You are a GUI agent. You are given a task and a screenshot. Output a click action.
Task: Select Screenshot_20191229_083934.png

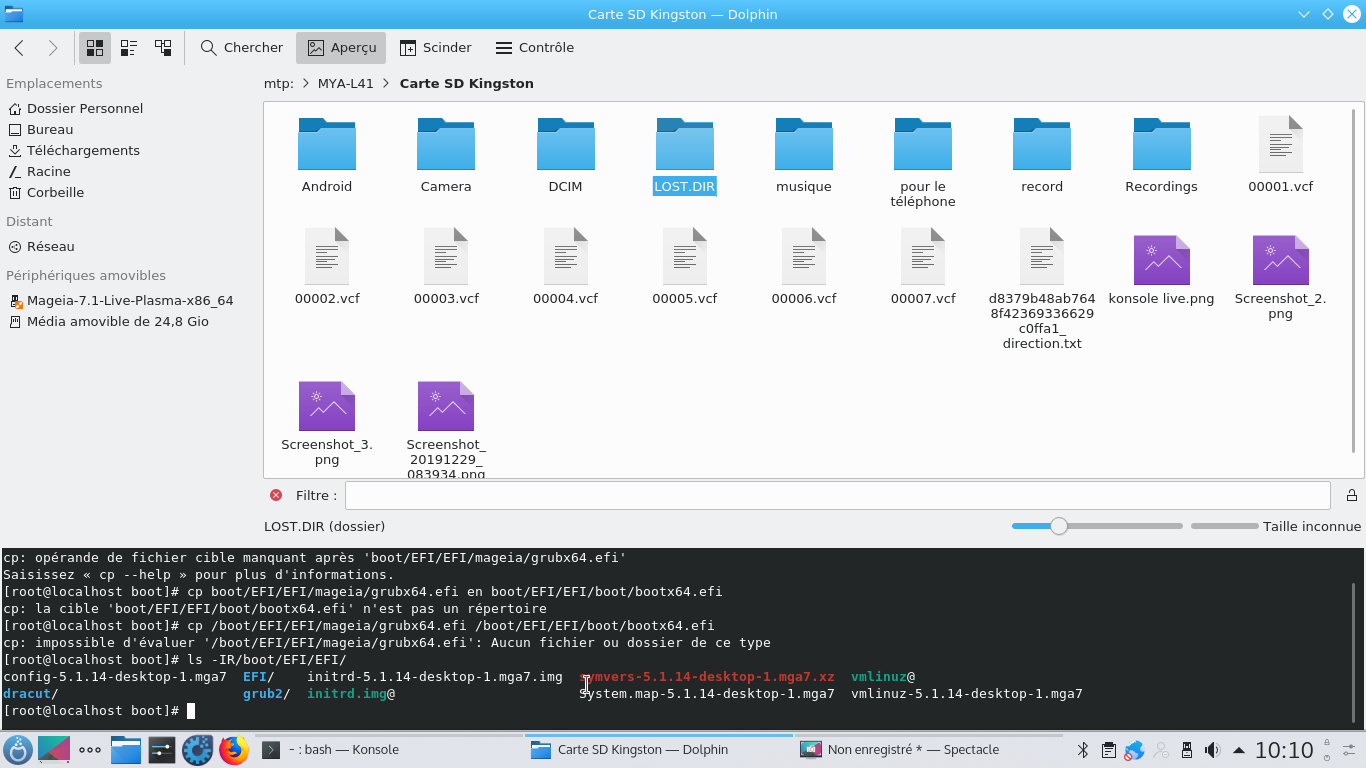(x=446, y=430)
